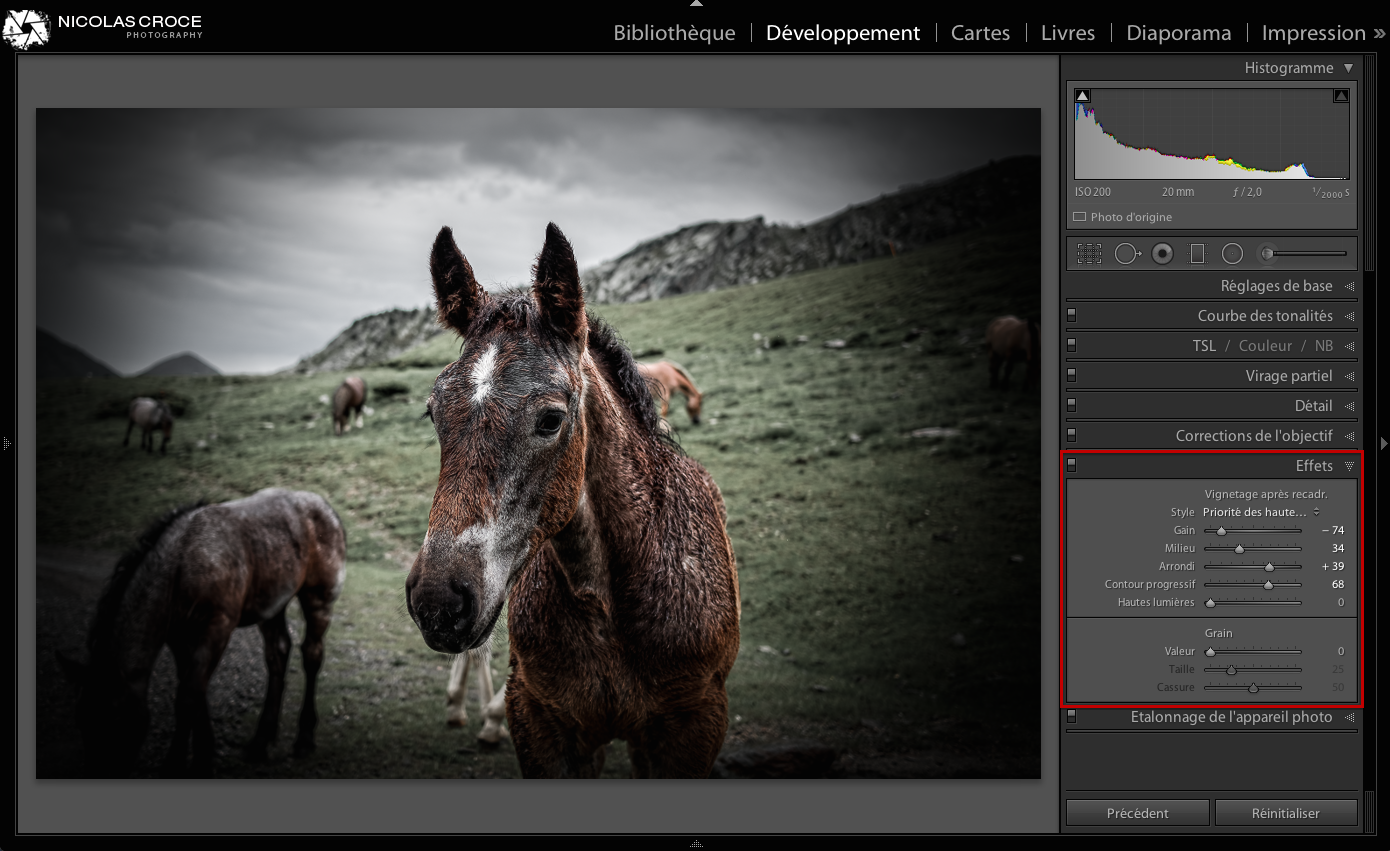Viewport: 1390px width, 851px height.
Task: Check the Photo d'origine checkbox
Action: pyautogui.click(x=1079, y=216)
